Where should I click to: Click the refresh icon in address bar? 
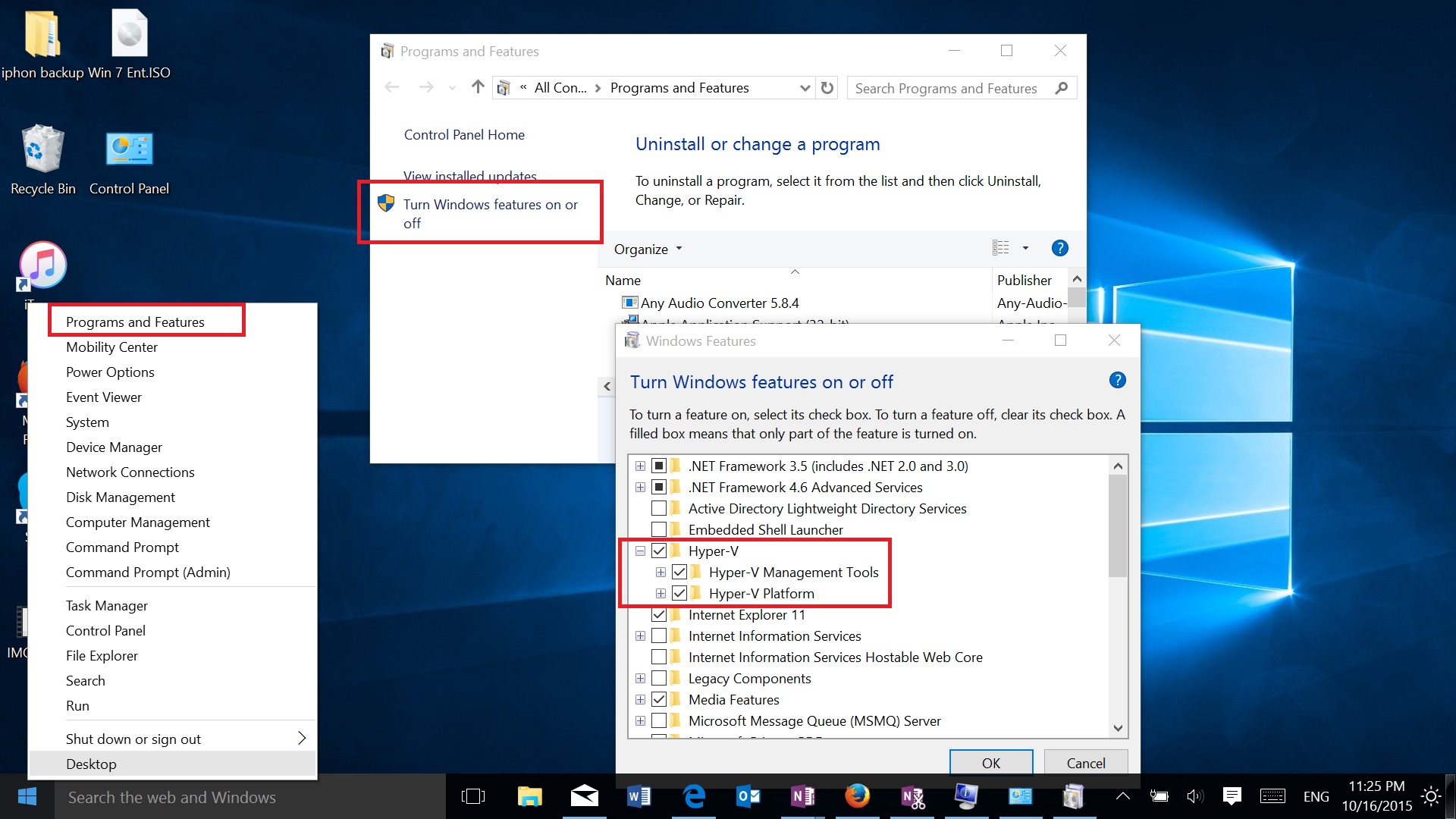827,88
